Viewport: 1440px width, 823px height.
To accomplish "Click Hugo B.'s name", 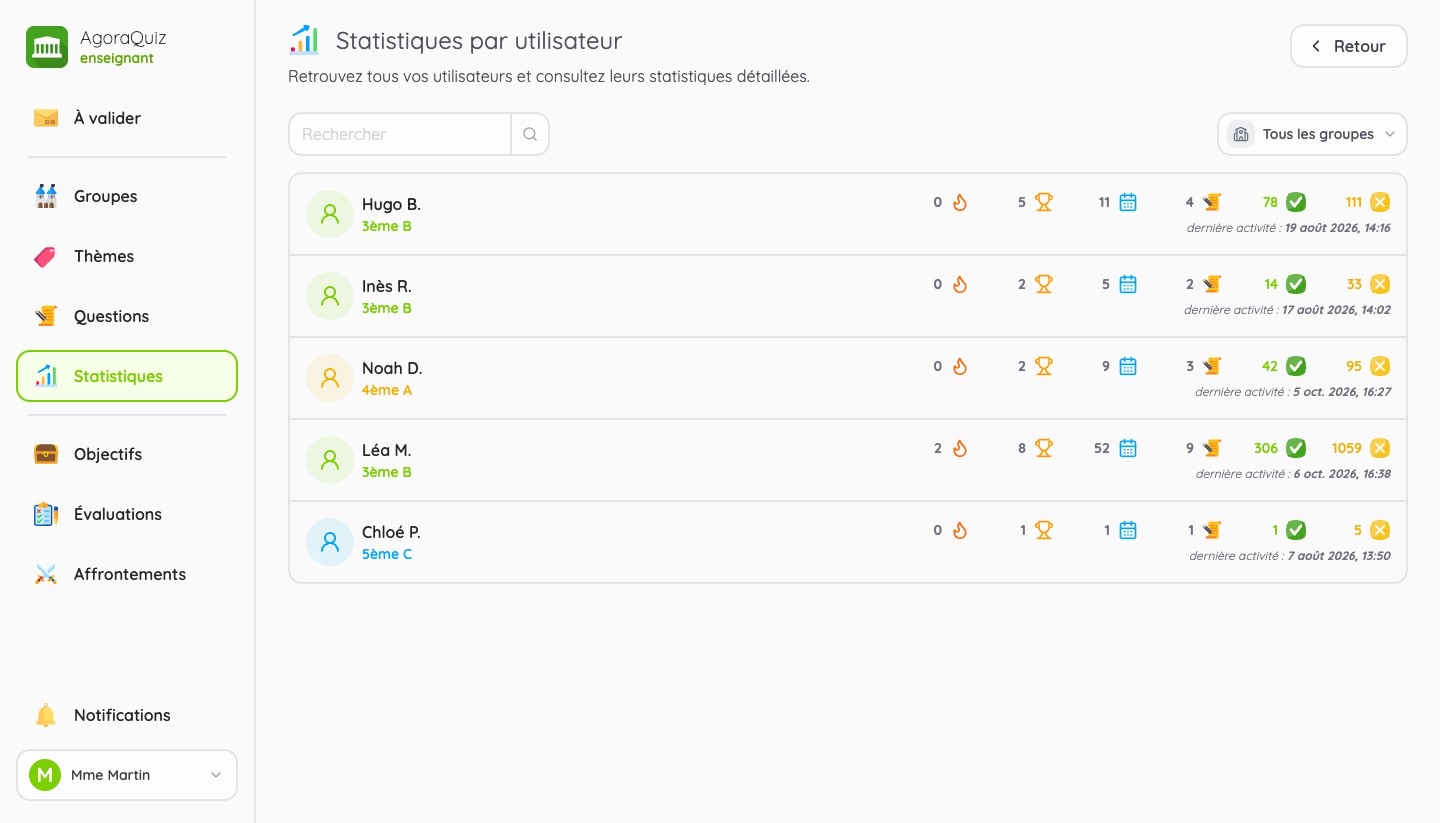I will click(x=391, y=204).
